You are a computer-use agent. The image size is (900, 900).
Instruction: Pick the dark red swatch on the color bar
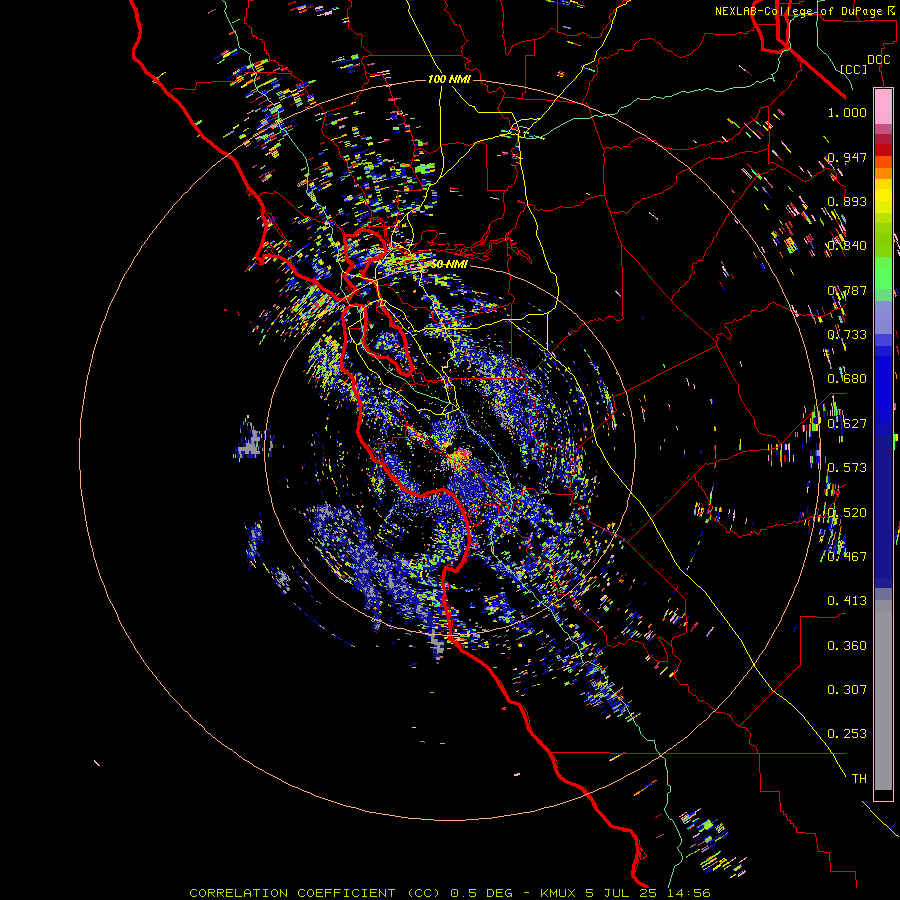(883, 149)
